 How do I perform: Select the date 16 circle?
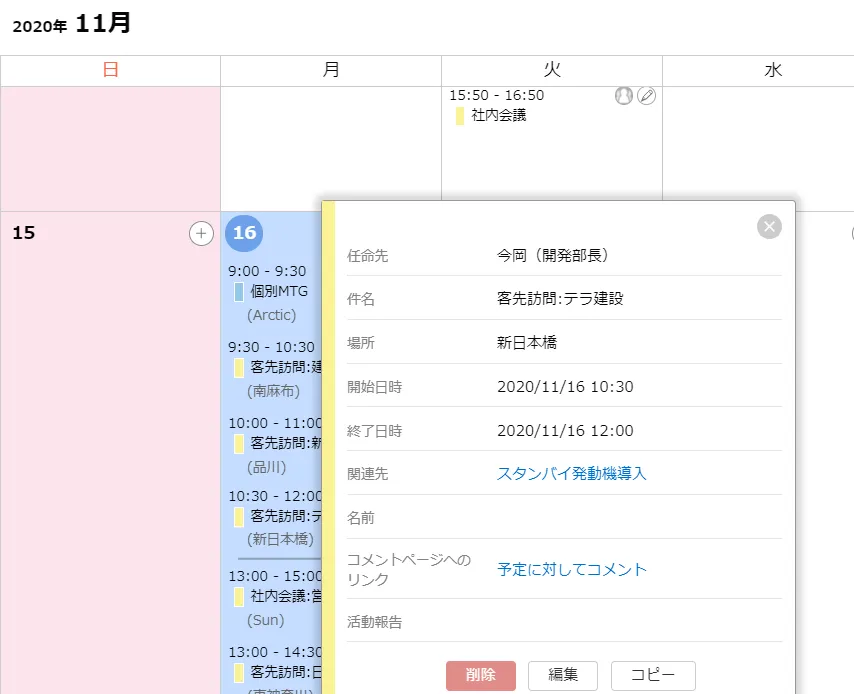(244, 233)
